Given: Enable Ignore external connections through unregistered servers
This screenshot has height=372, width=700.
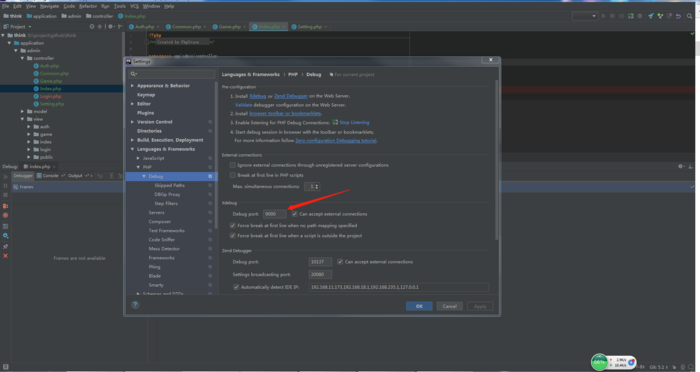Looking at the screenshot, I should [233, 165].
